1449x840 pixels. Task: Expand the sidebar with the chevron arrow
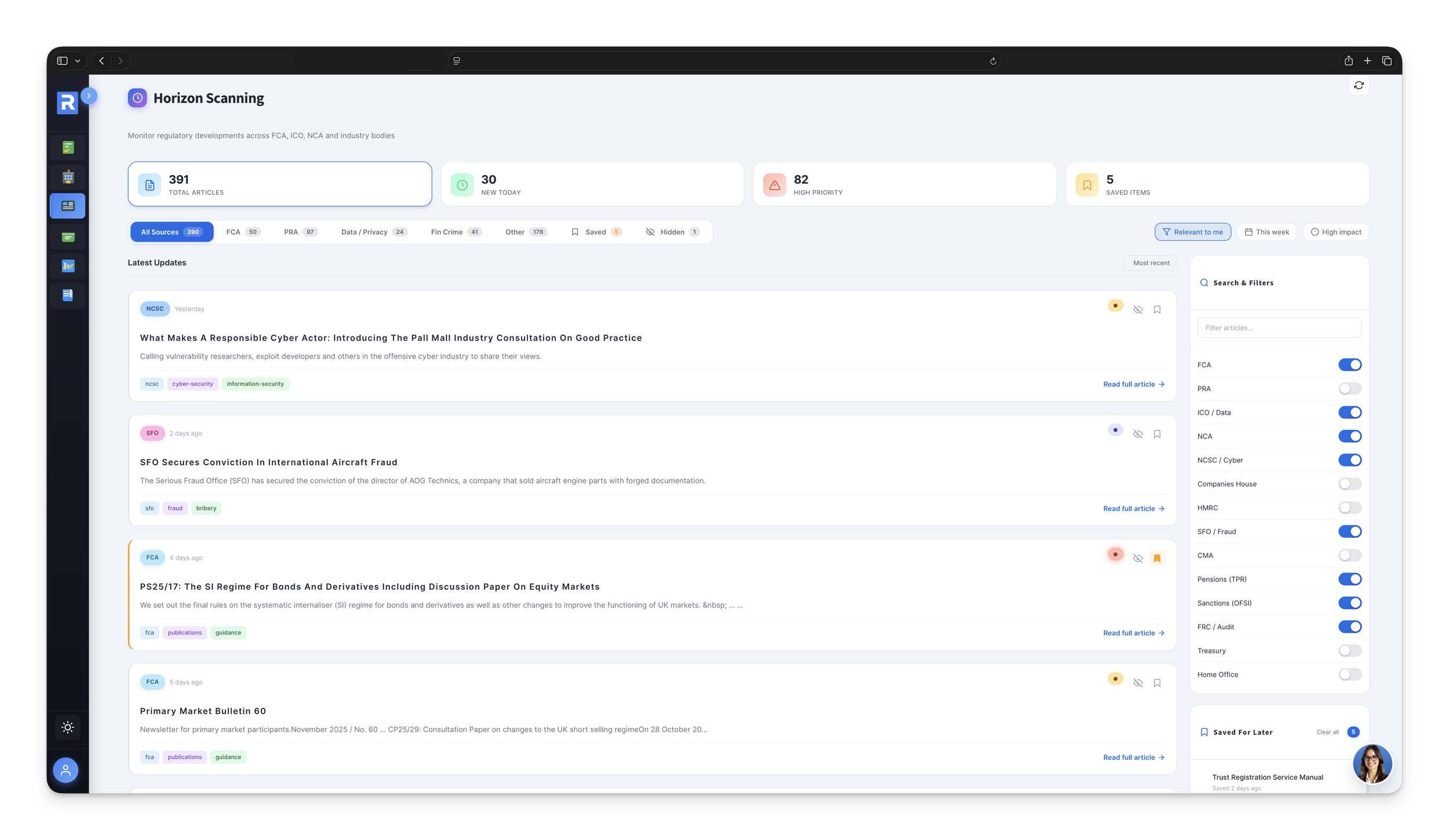(89, 96)
